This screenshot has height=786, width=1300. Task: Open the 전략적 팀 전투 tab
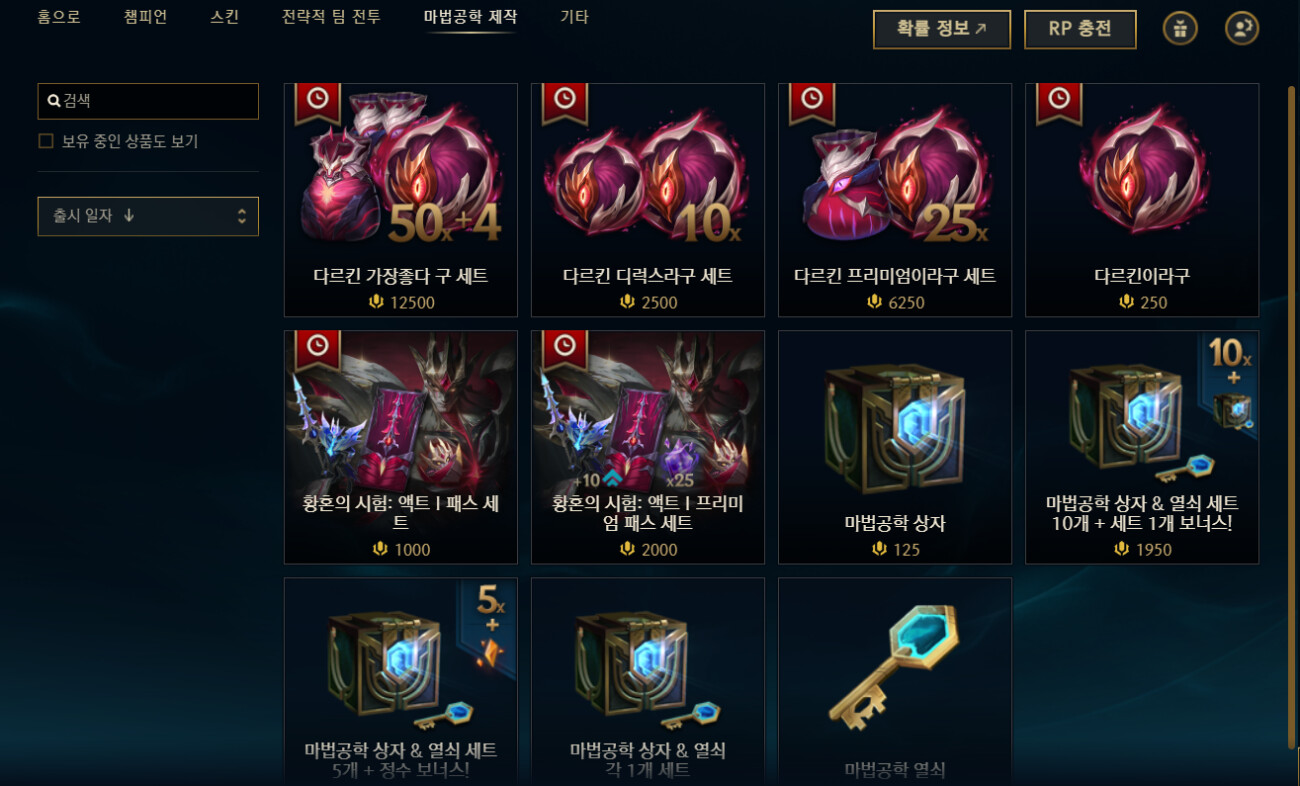pyautogui.click(x=331, y=17)
